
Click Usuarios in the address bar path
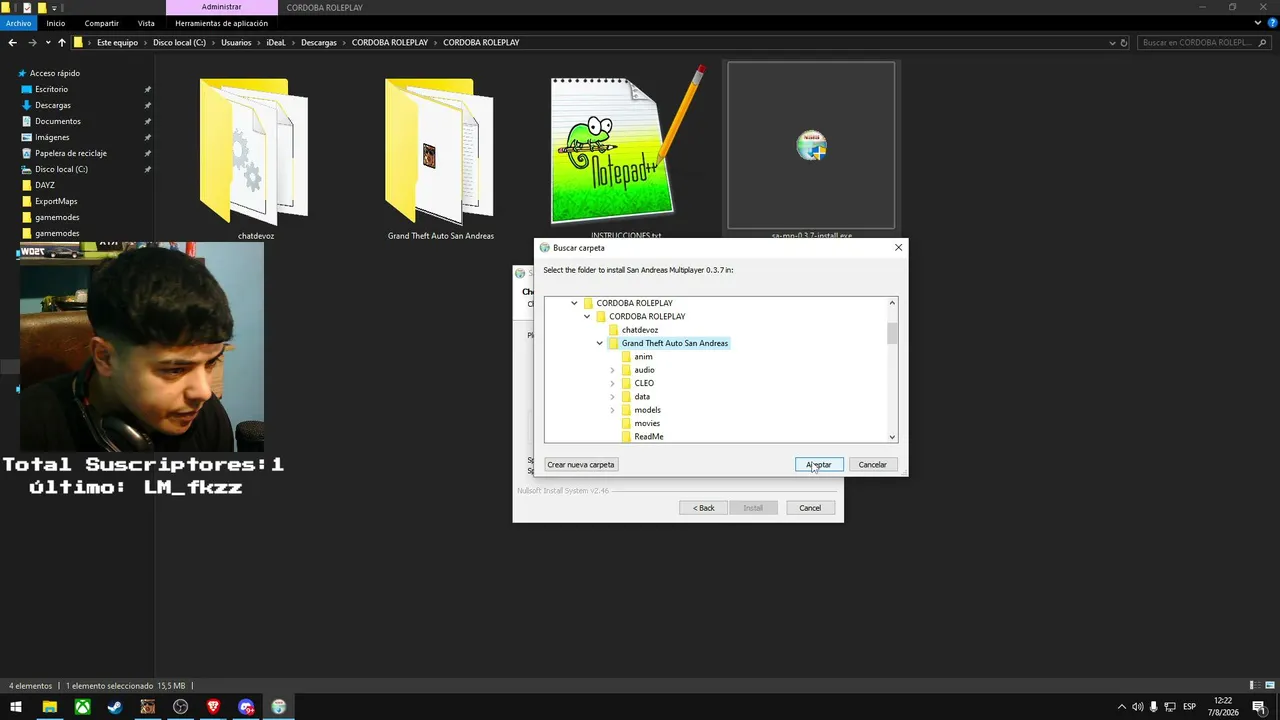pos(236,43)
